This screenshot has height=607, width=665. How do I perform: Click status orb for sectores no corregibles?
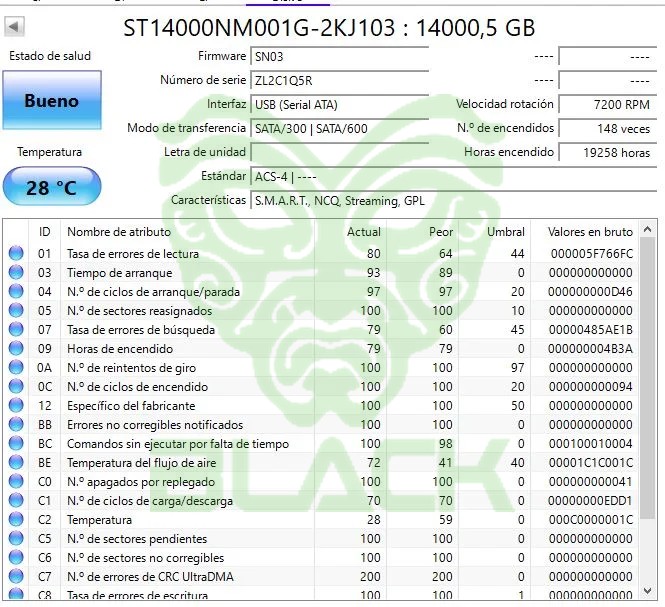(16, 557)
